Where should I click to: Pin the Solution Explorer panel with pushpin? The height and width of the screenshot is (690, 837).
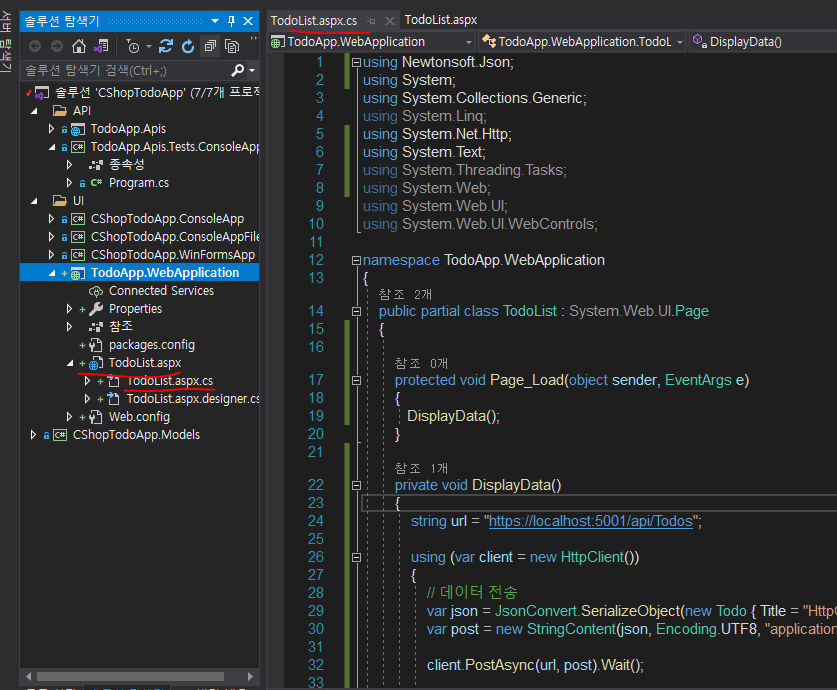[232, 20]
